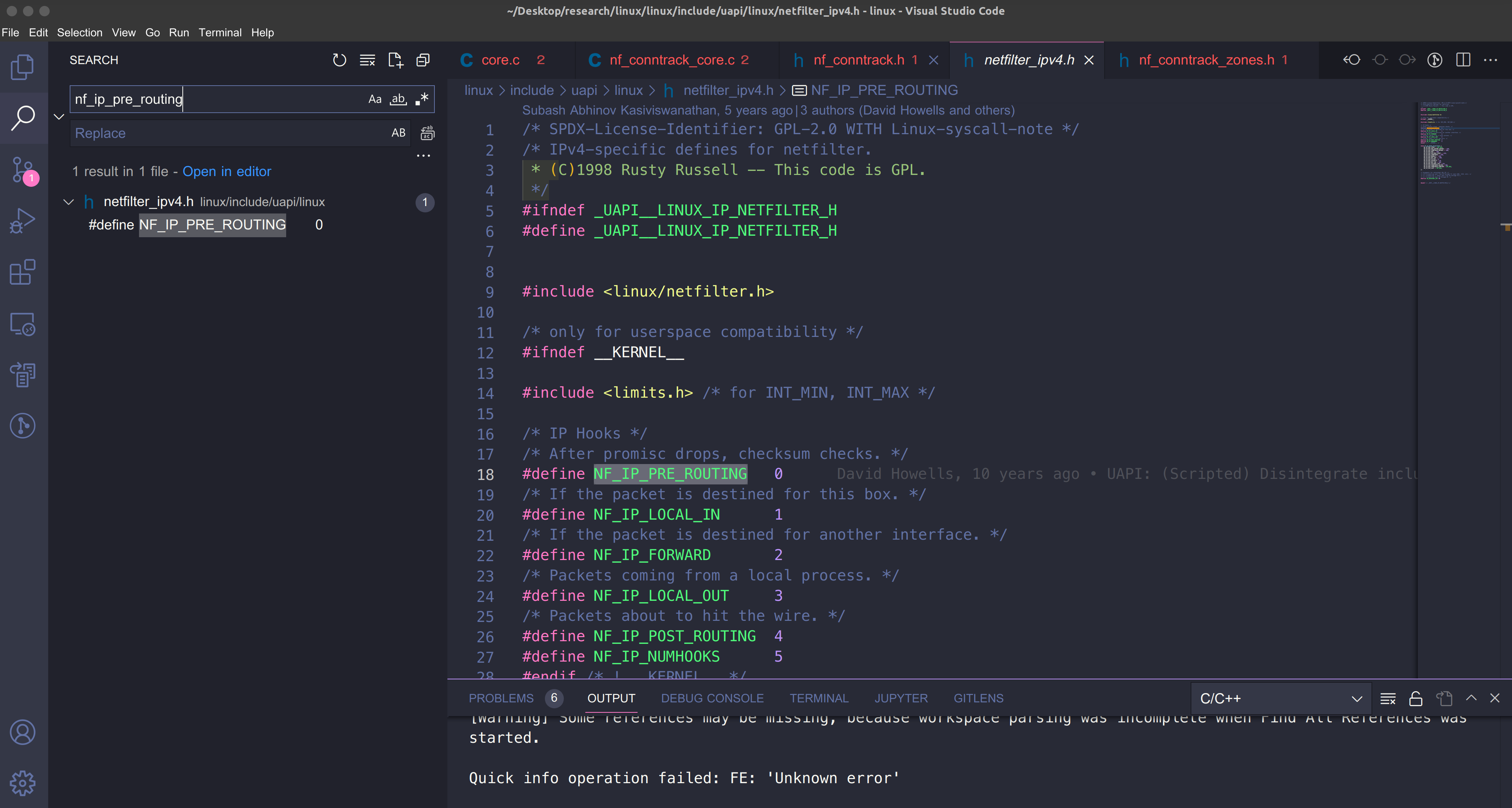
Task: Collapse netfilter_ipv4.h search result group
Action: 68,202
